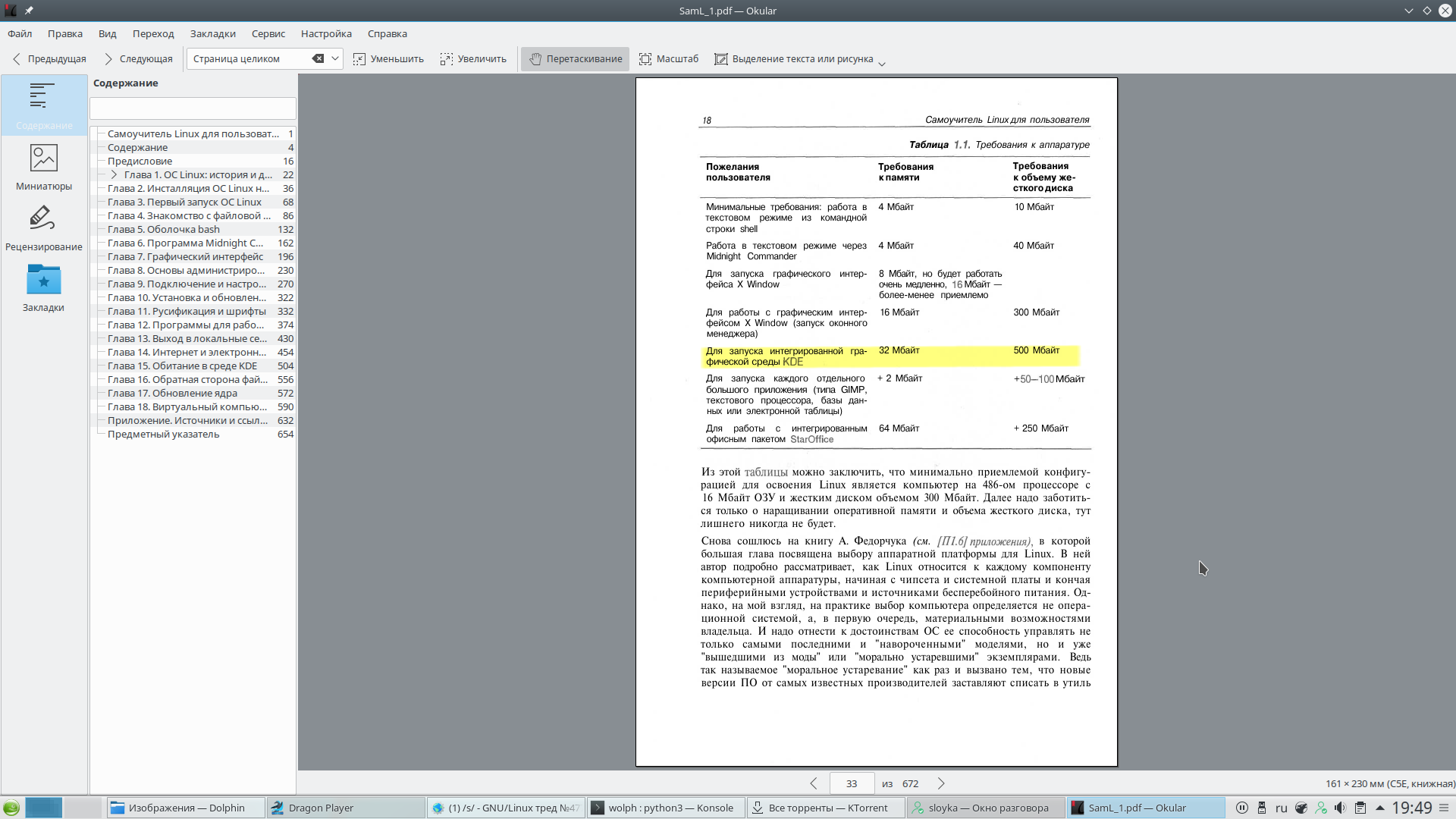Click the green contact status tray icon
Image resolution: width=1456 pixels, height=819 pixels.
pos(1321,808)
